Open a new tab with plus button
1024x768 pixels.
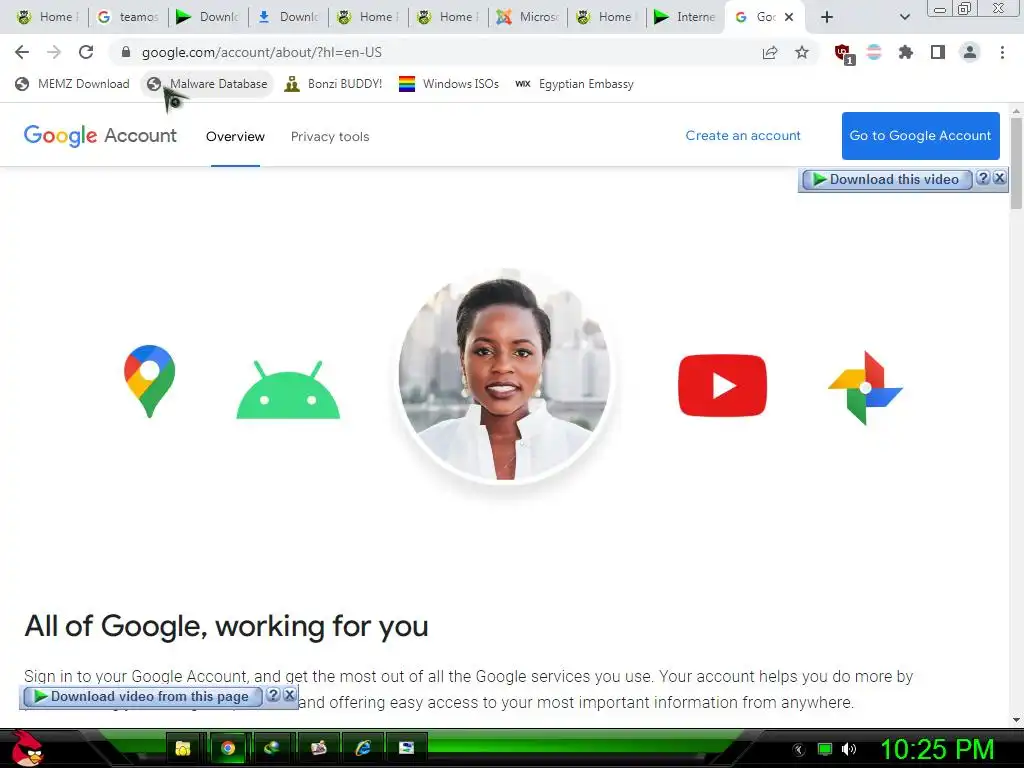[x=827, y=17]
